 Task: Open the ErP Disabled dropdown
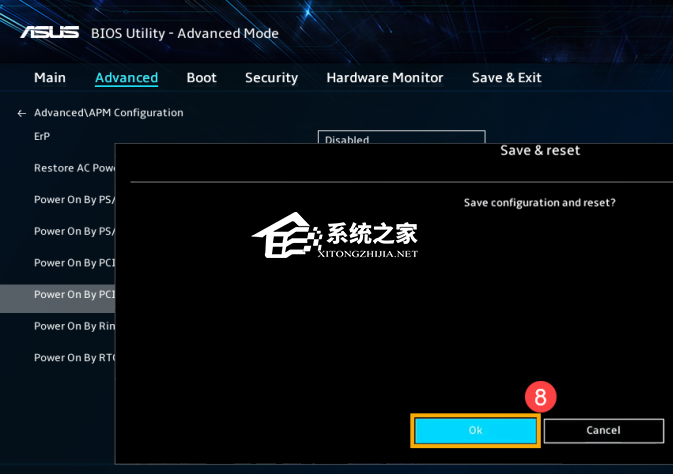pos(401,137)
